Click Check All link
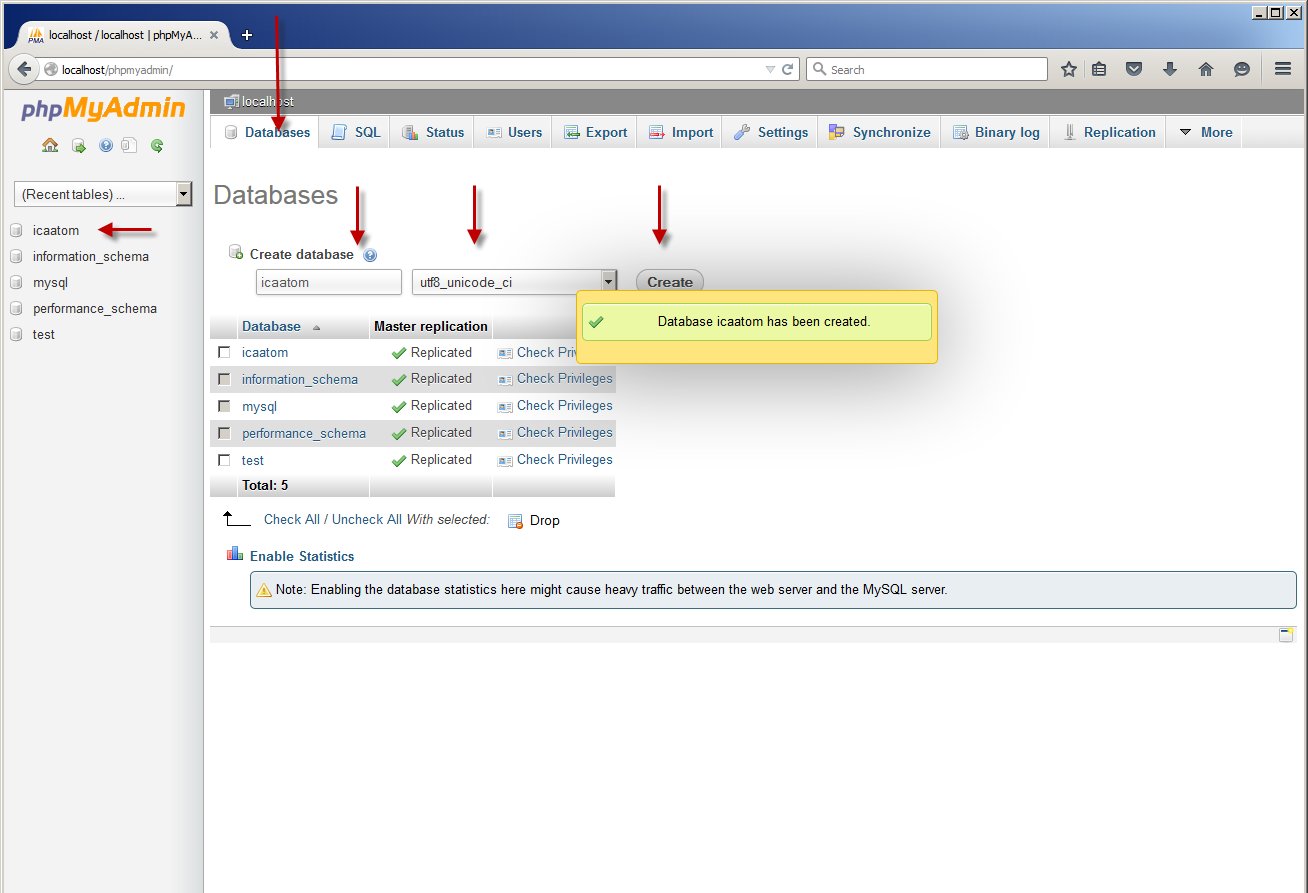1308x893 pixels. pos(292,520)
